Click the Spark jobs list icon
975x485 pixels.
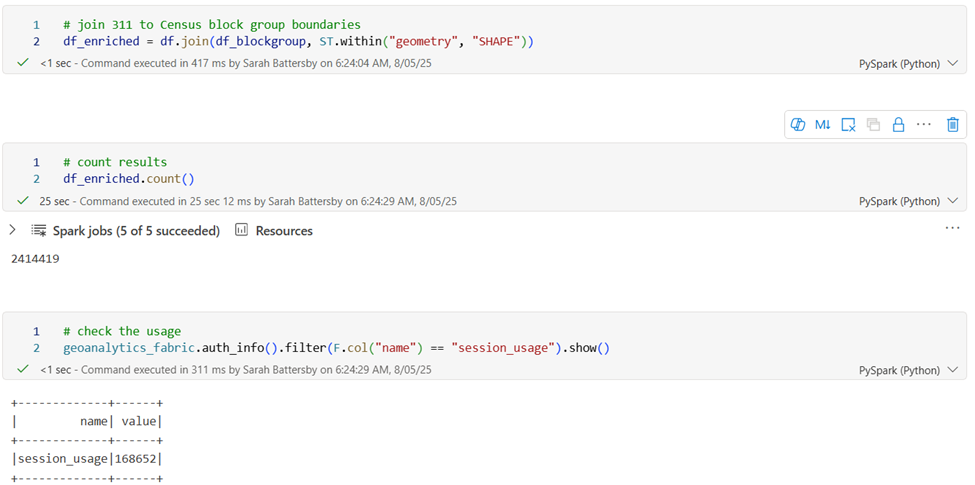coord(39,231)
